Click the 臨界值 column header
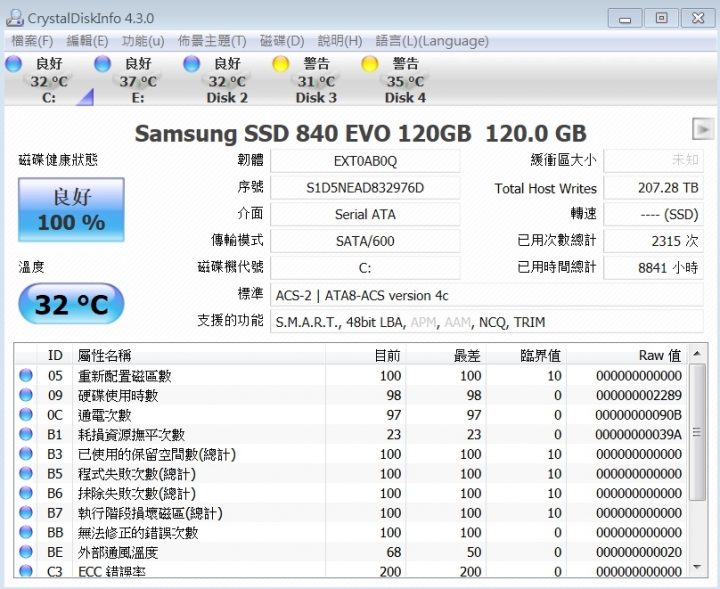720x589 pixels. click(x=527, y=355)
